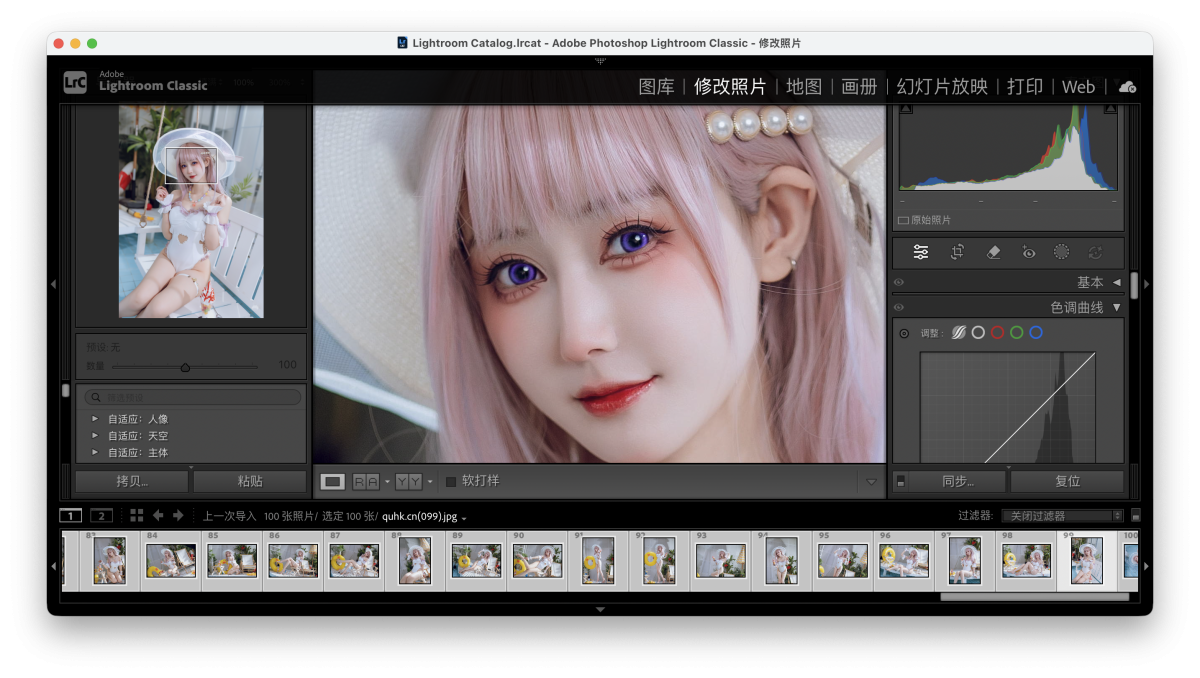Open the 关闭过滤器 filter dropdown
1200x678 pixels.
(x=1062, y=515)
